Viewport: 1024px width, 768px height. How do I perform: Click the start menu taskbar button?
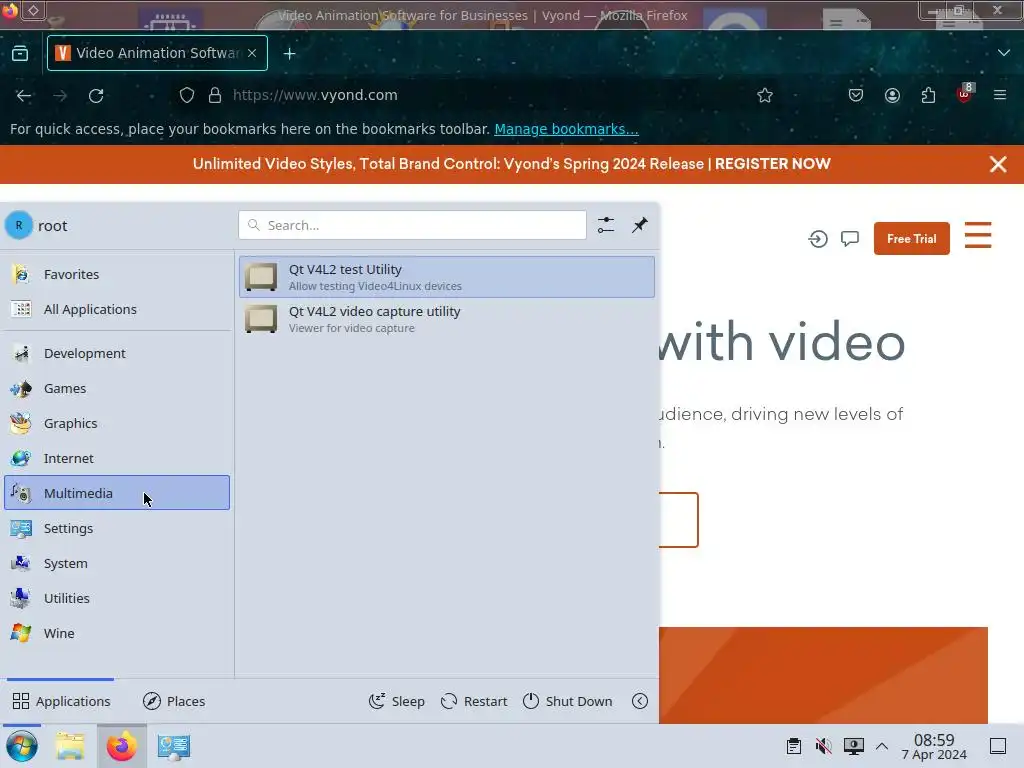coord(22,746)
